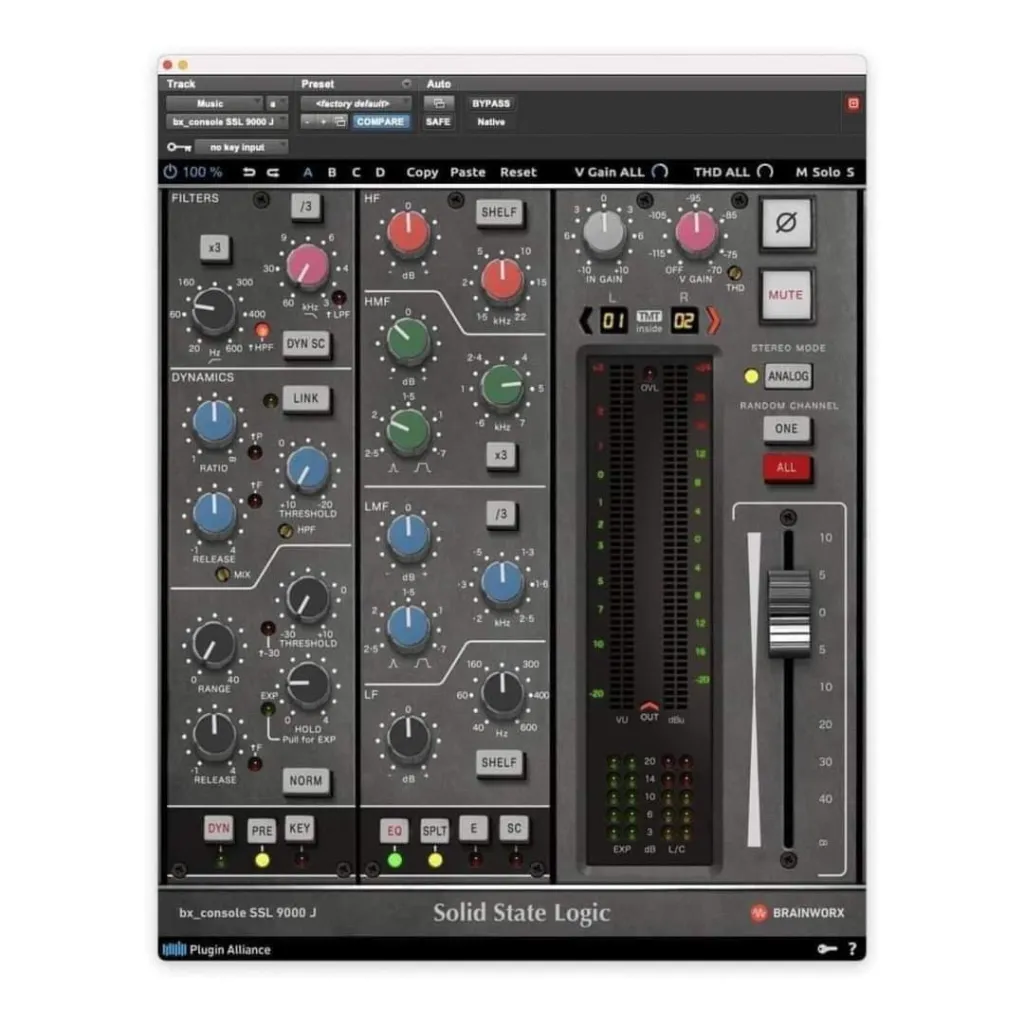This screenshot has width=1024, height=1024.
Task: Click the grey IN GAIN knob
Action: coord(604,231)
